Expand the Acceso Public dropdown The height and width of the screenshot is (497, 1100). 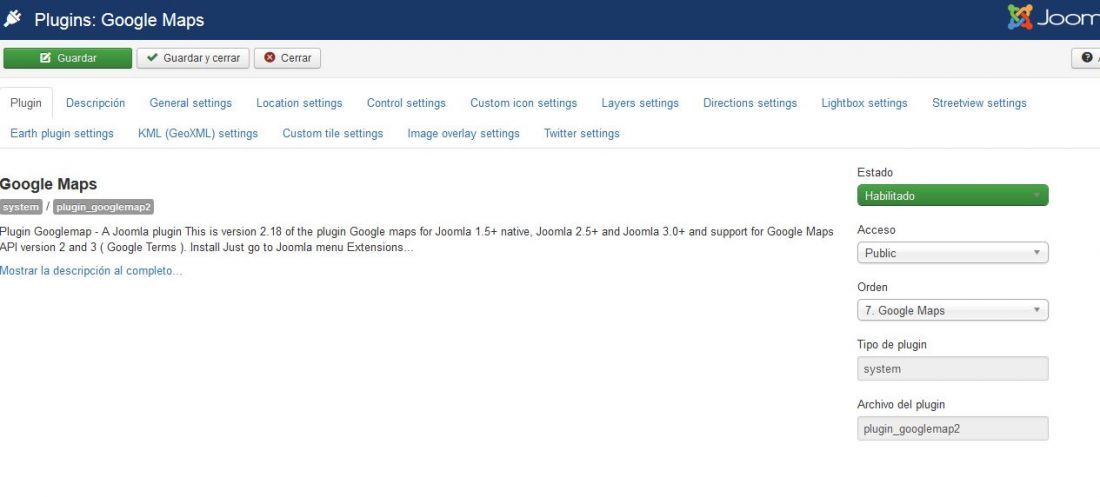pos(952,253)
